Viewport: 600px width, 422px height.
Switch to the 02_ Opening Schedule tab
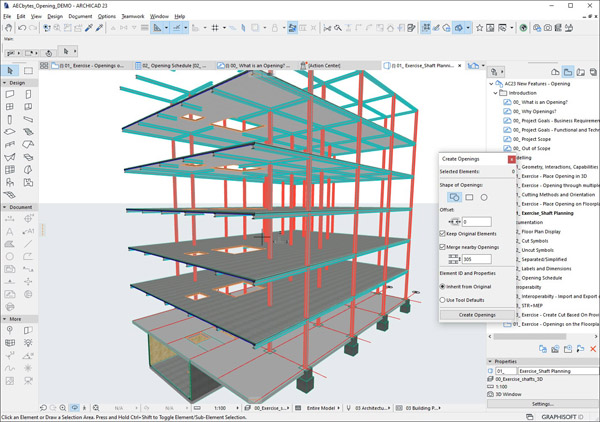click(x=174, y=65)
